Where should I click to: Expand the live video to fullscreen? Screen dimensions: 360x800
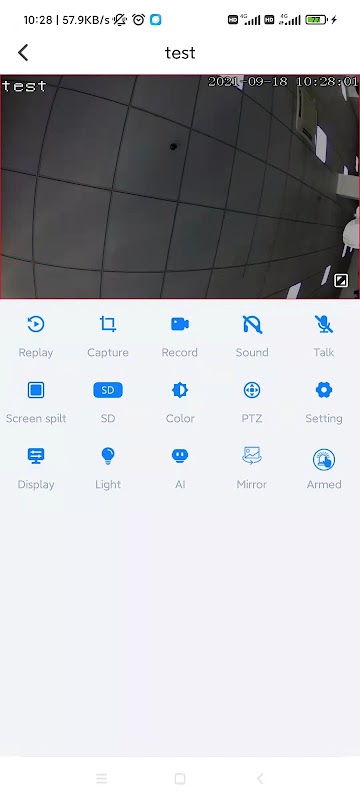click(341, 281)
